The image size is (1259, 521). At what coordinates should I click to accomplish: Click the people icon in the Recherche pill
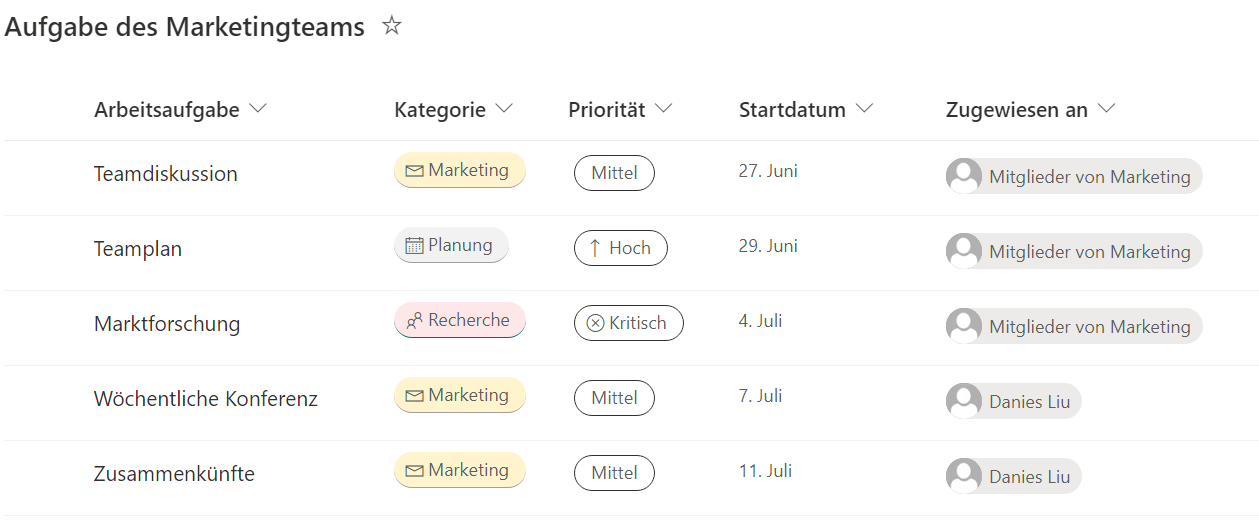tap(414, 321)
